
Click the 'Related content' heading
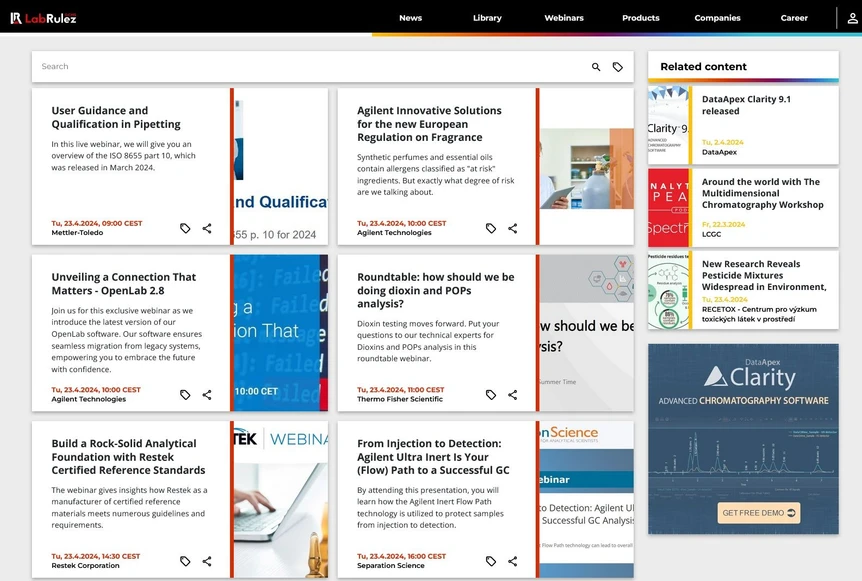pyautogui.click(x=703, y=67)
